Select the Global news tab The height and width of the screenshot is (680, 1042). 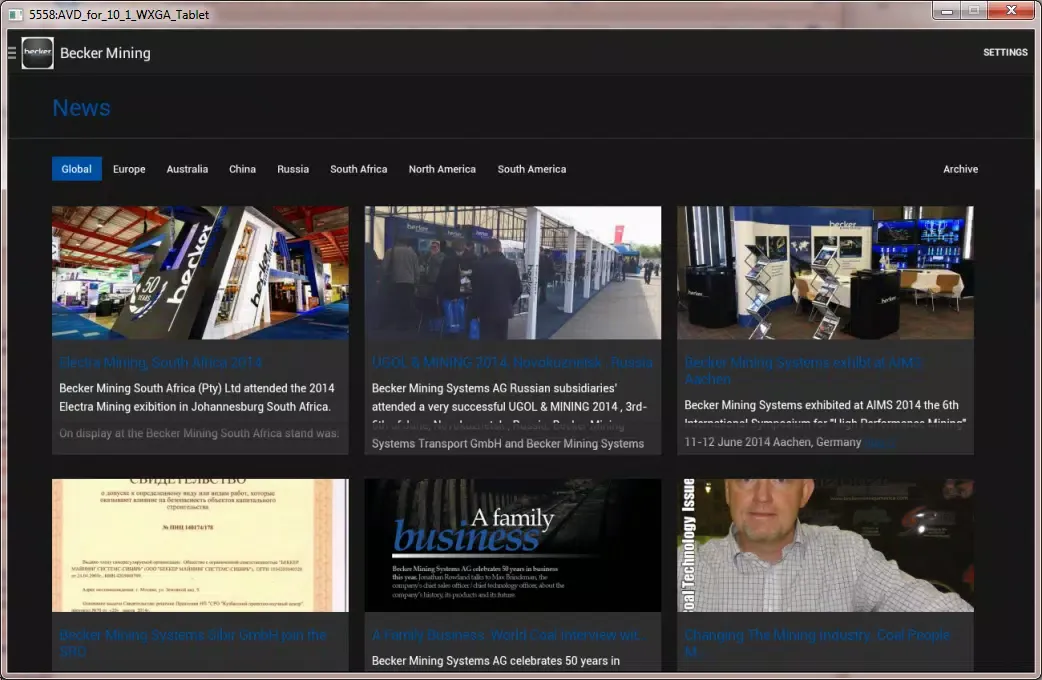(x=77, y=169)
